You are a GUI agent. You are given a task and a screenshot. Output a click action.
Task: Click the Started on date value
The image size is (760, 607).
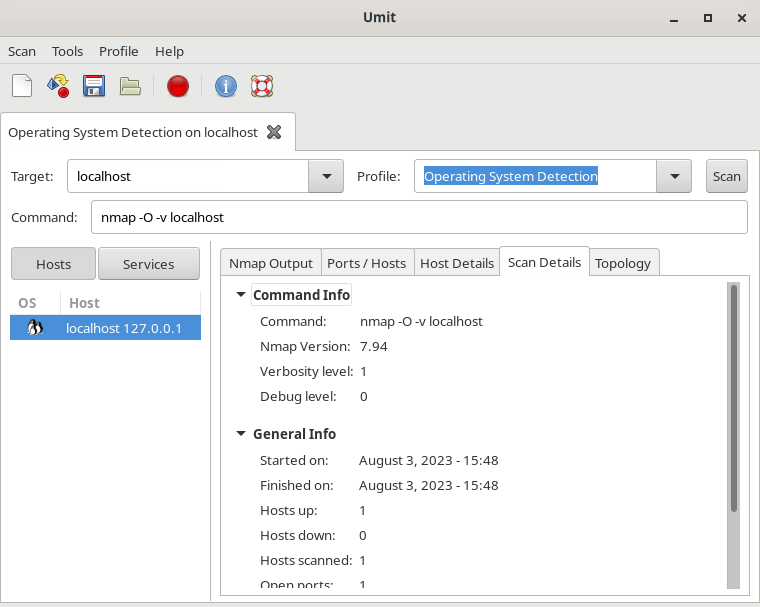[428, 460]
